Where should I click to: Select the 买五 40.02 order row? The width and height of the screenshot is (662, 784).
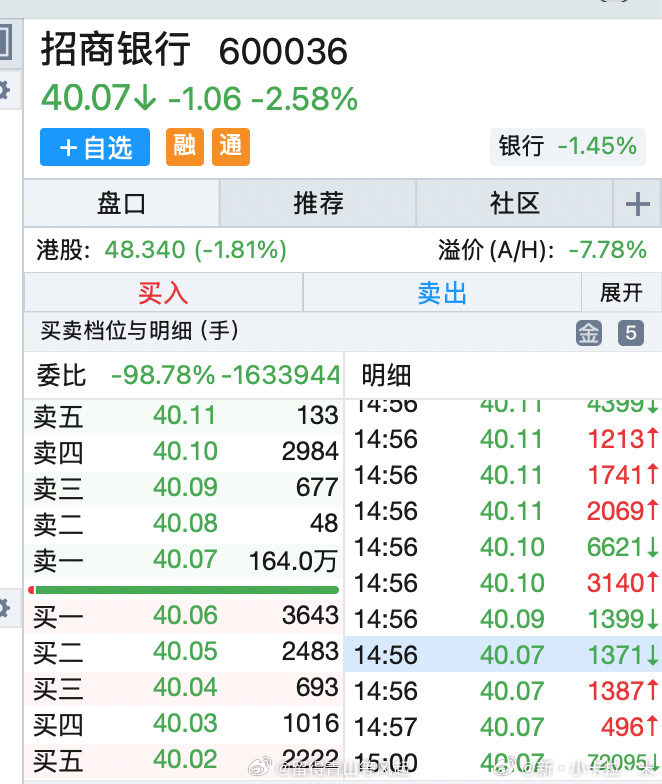pyautogui.click(x=184, y=760)
